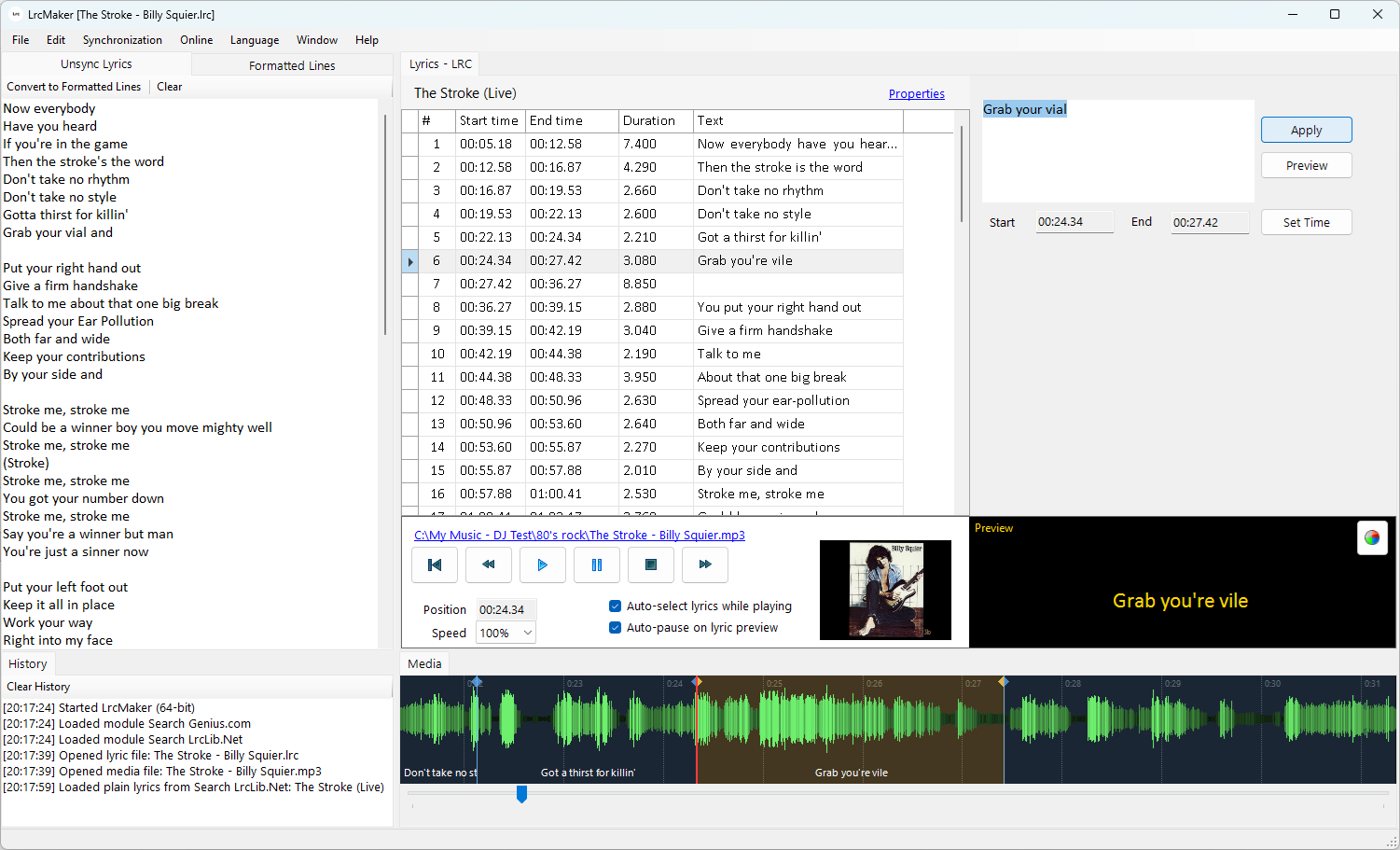Open the Help menu
Viewport: 1400px width, 850px height.
367,40
